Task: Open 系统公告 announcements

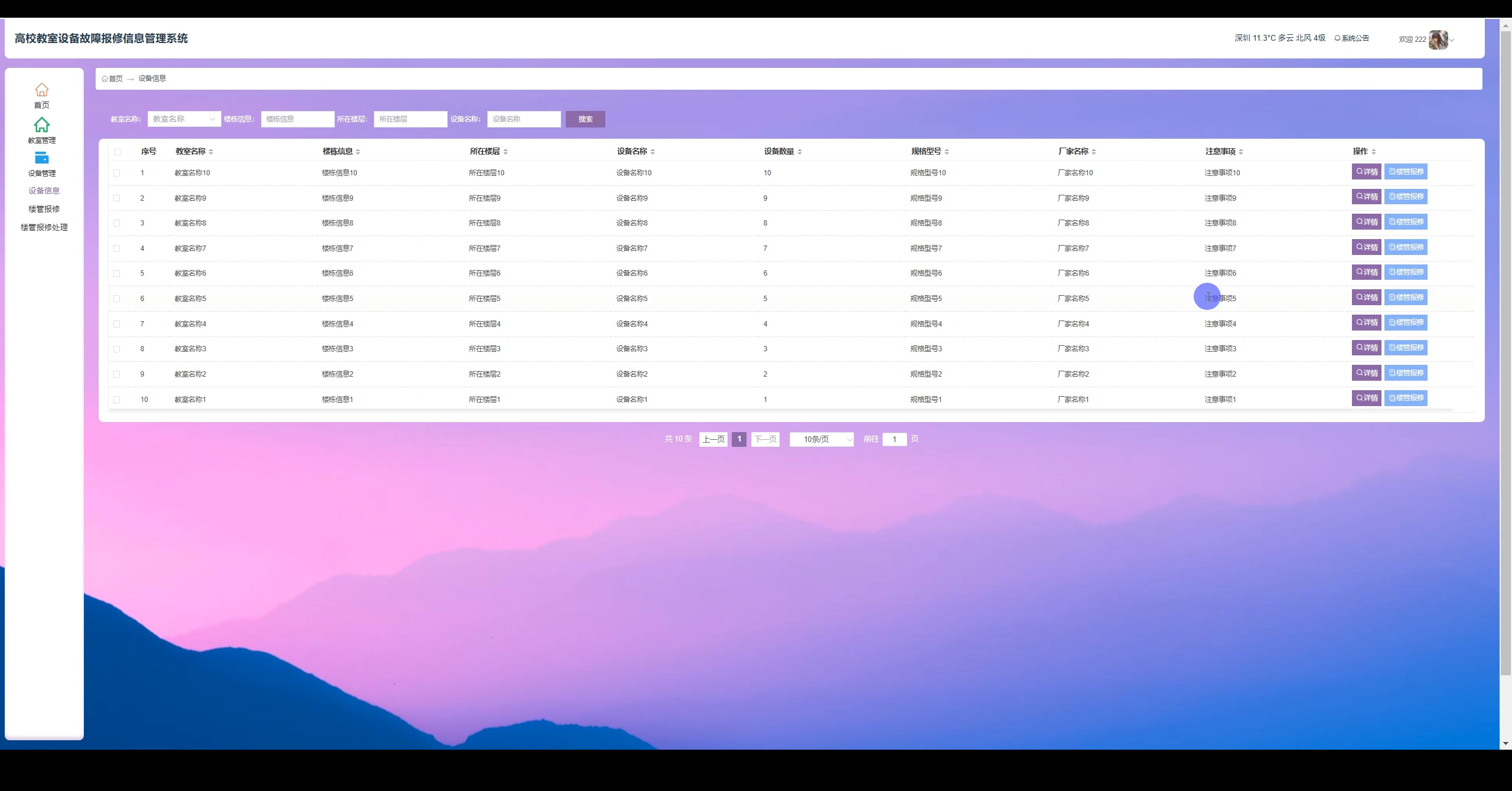Action: point(1352,37)
